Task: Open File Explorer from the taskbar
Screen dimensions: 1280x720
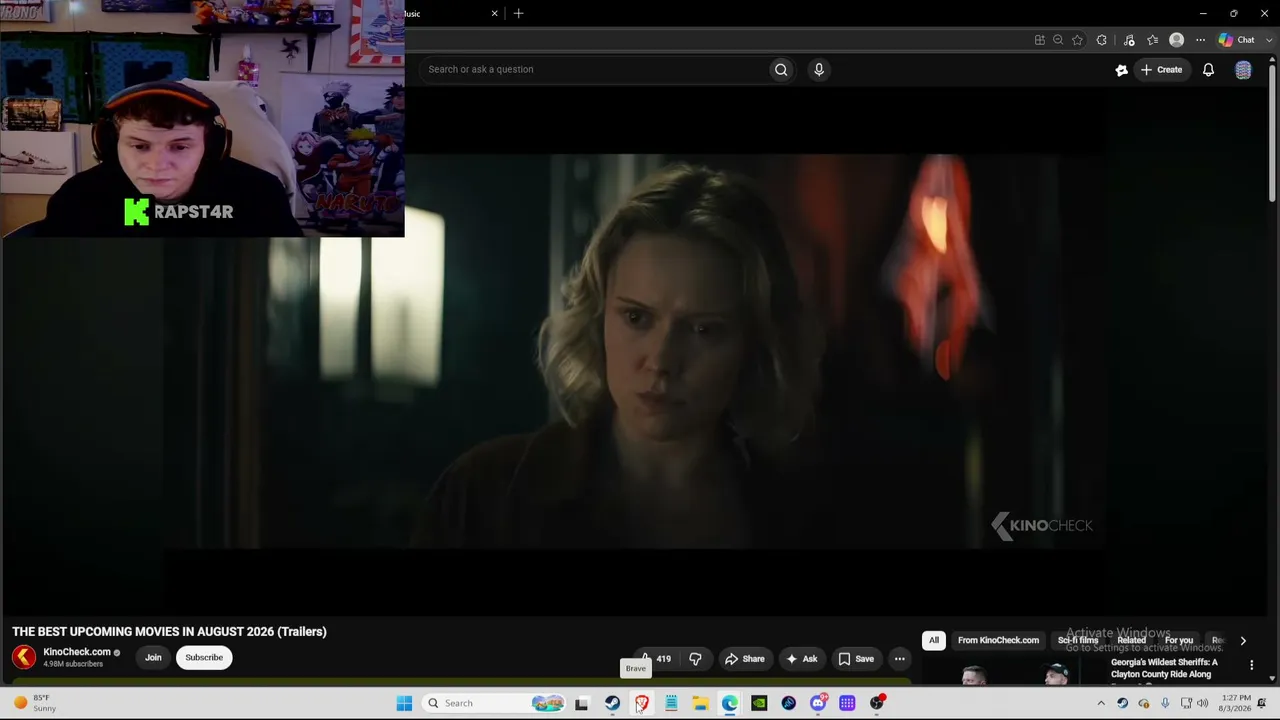Action: pyautogui.click(x=700, y=703)
